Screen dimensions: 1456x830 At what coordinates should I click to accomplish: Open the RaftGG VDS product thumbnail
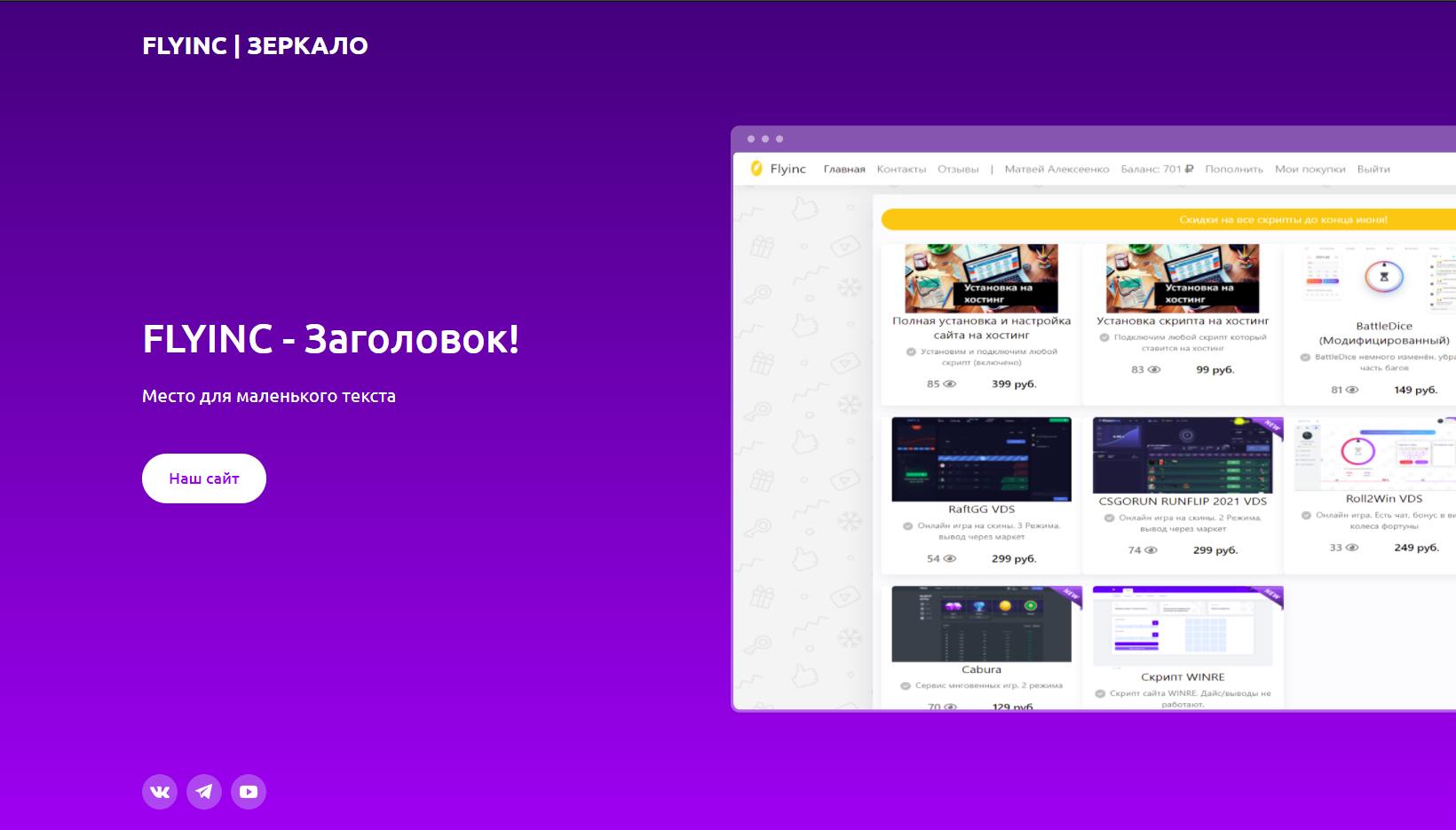tap(981, 459)
